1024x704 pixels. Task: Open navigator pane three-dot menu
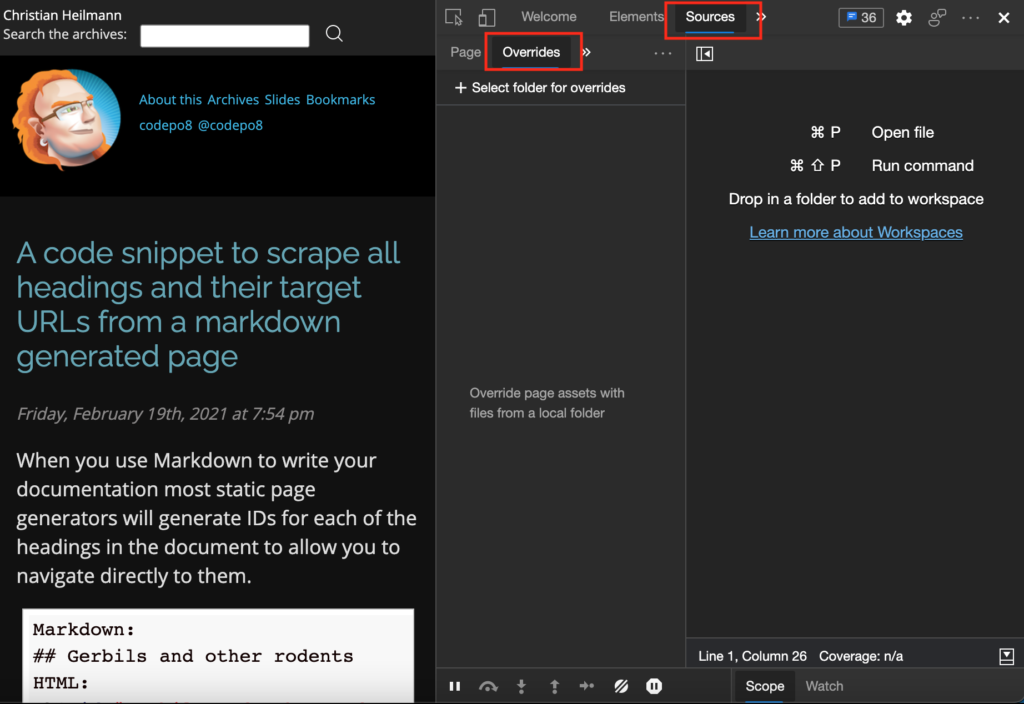coord(663,53)
